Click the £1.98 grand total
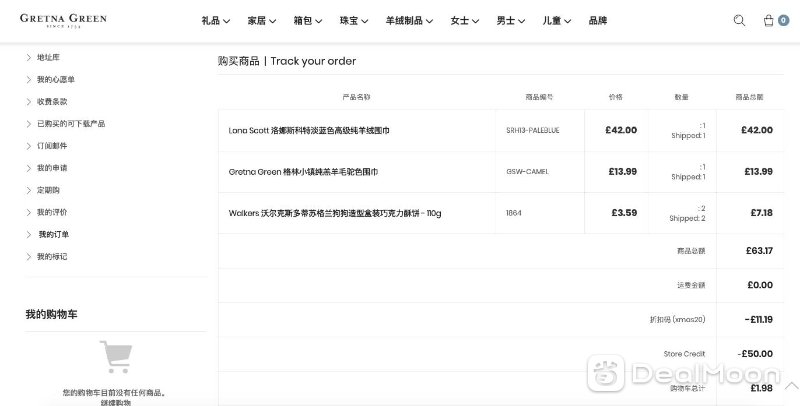Image resolution: width=800 pixels, height=406 pixels. [x=761, y=388]
